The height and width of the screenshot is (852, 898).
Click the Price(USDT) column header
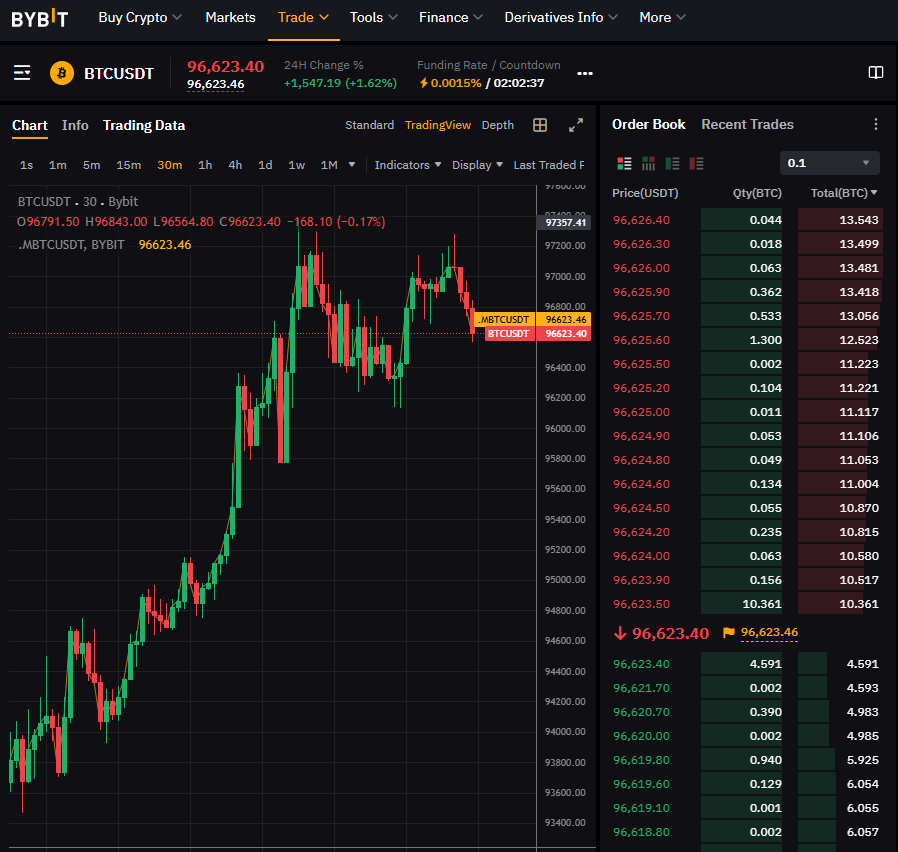click(645, 193)
